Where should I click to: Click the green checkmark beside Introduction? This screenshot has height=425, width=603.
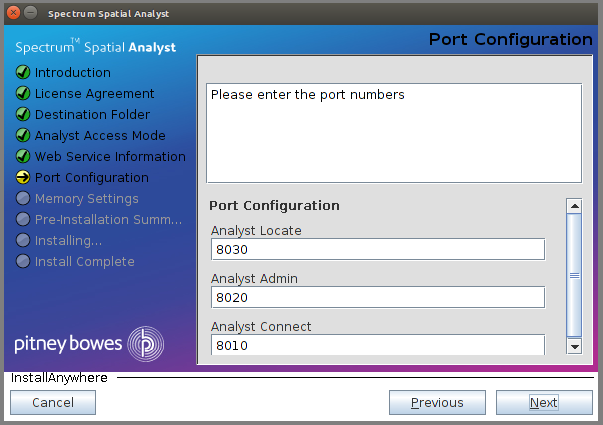[x=23, y=73]
